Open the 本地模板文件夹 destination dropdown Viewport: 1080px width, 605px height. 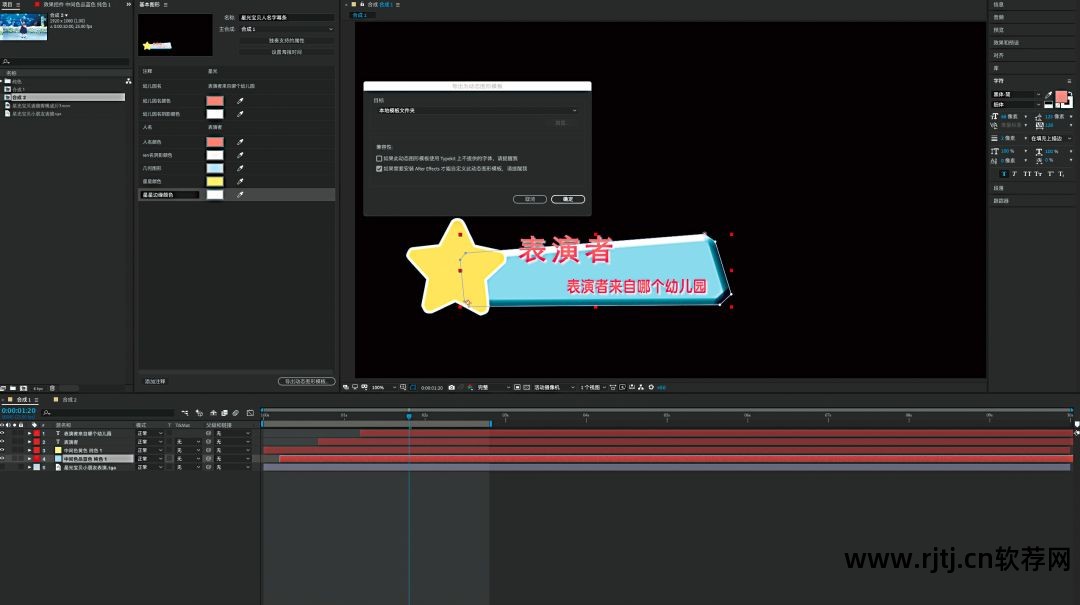476,110
